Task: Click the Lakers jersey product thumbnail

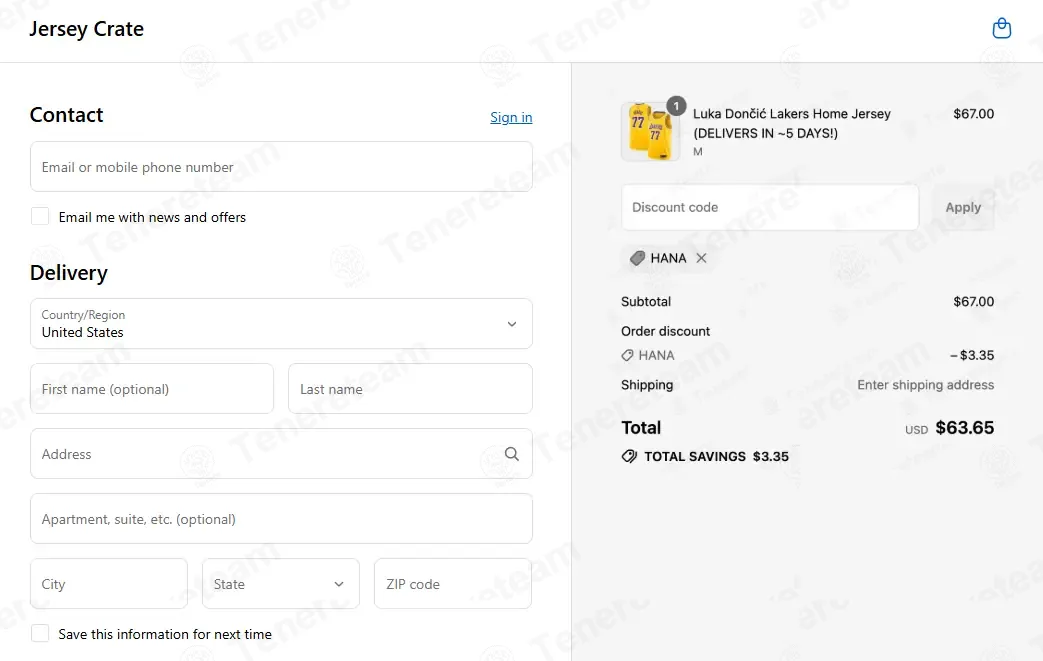Action: [x=651, y=132]
